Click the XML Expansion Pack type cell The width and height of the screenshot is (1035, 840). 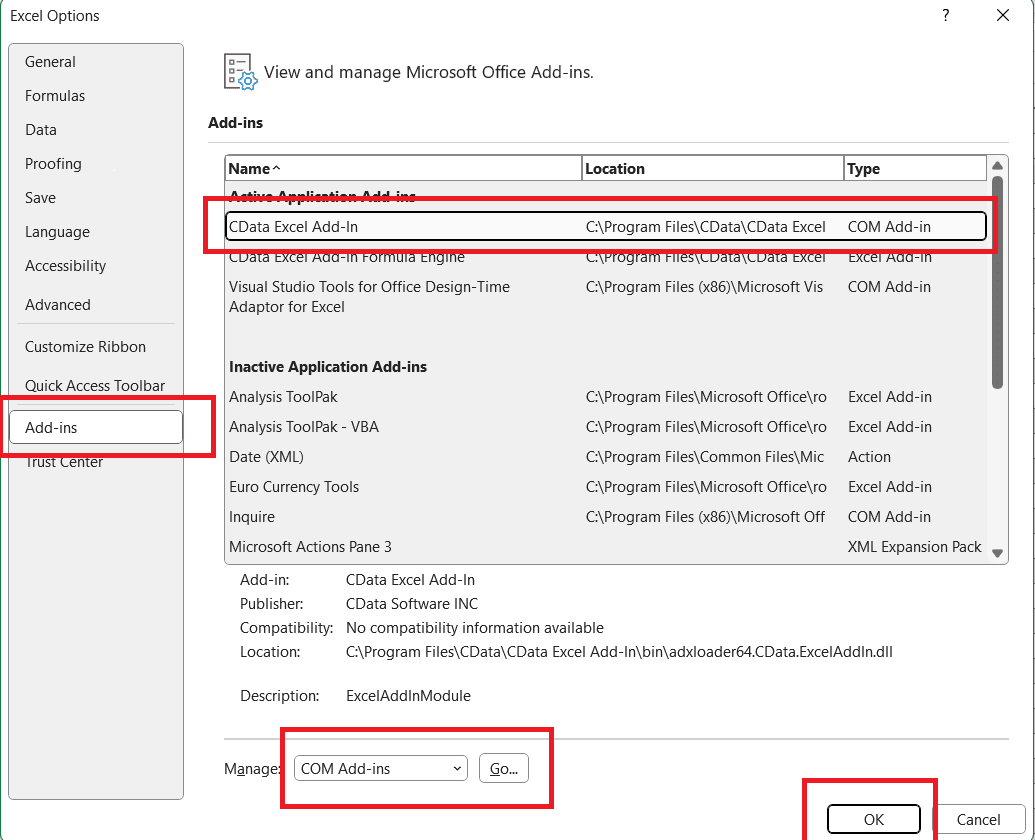pyautogui.click(x=914, y=547)
